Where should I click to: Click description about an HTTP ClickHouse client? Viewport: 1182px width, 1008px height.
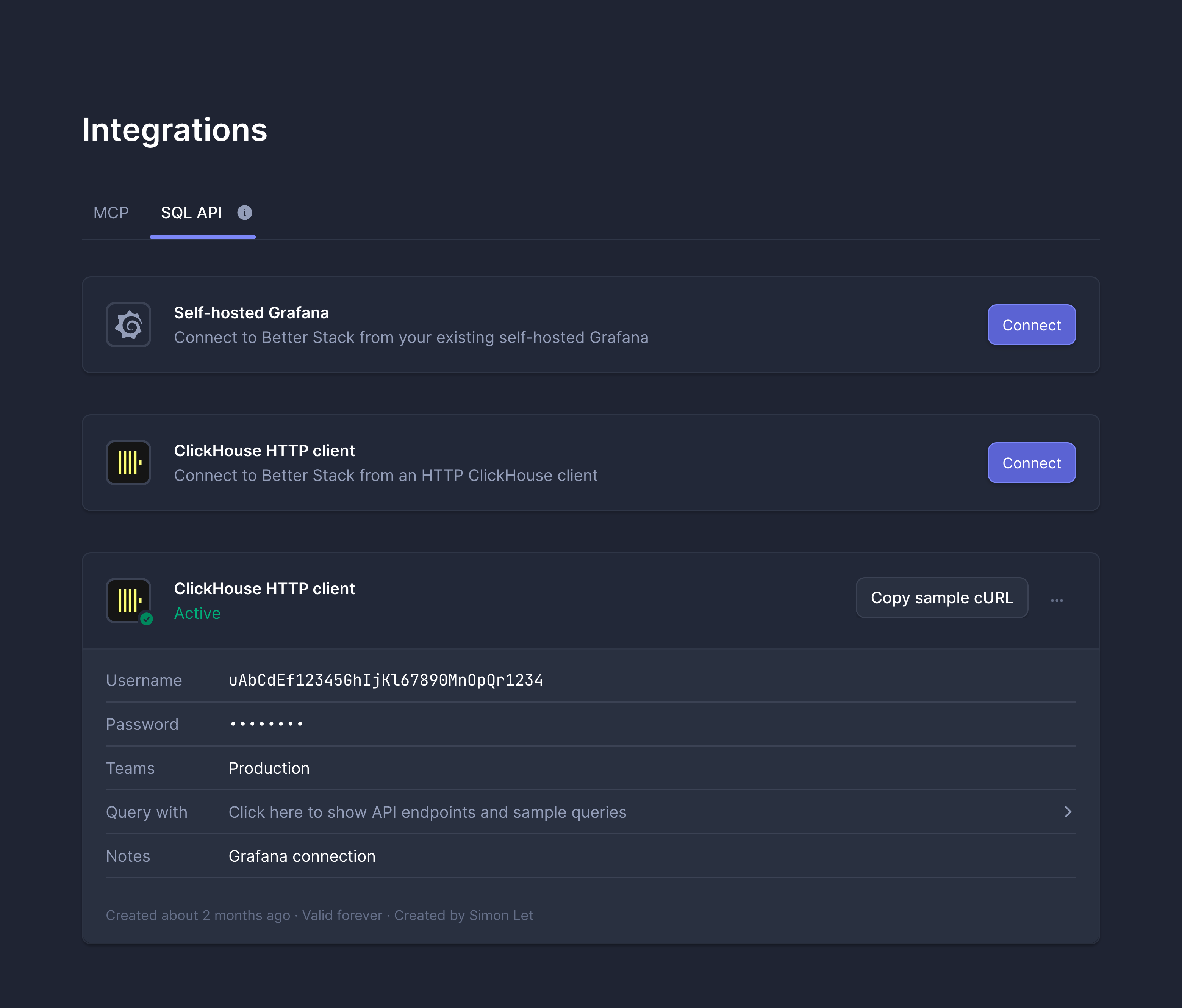coord(386,476)
